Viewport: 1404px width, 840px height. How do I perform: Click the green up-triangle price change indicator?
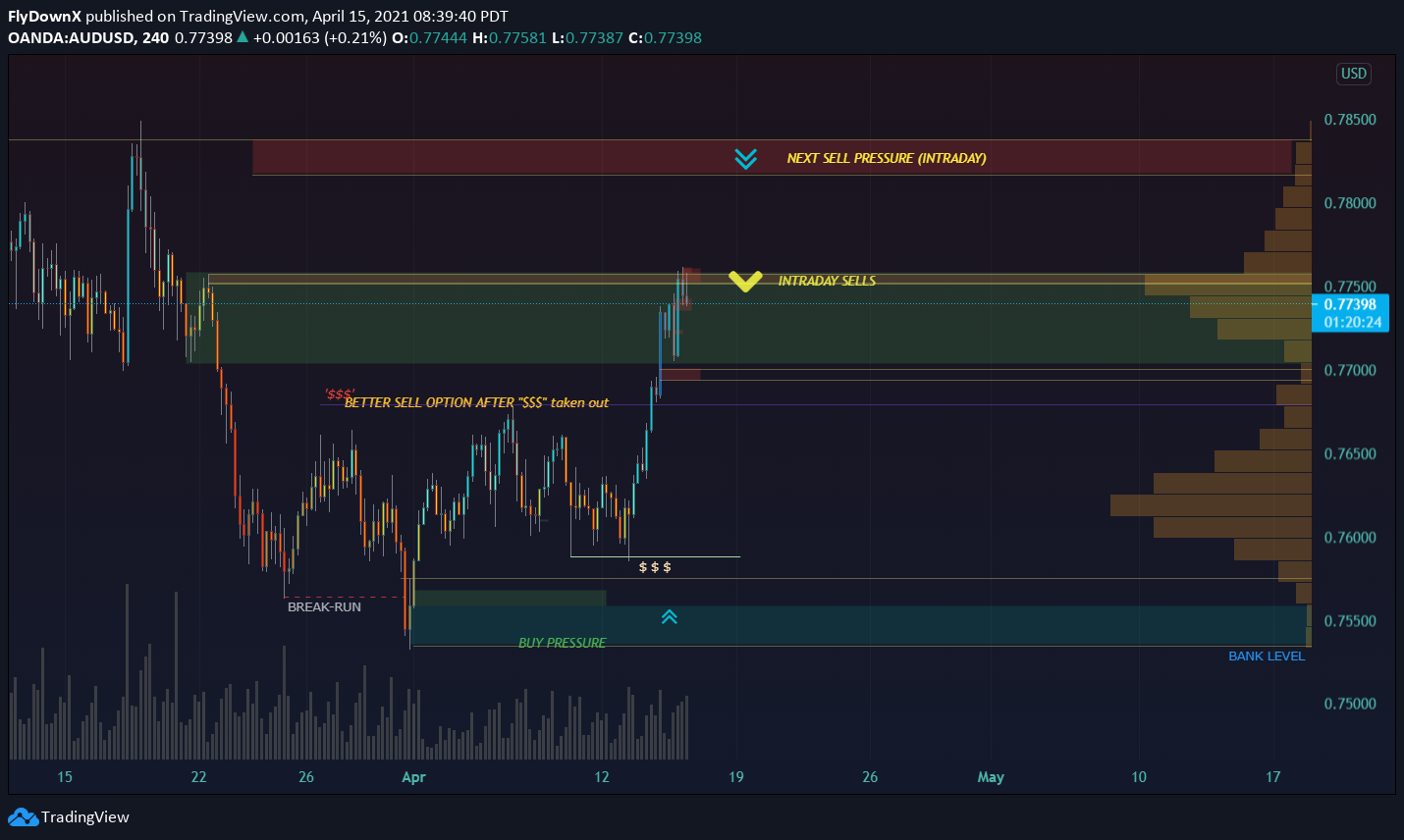[243, 37]
